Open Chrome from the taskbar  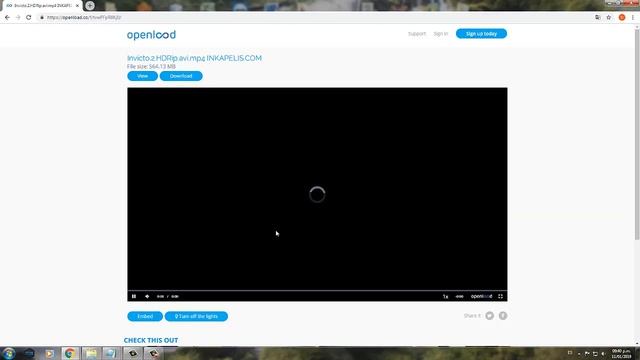tap(70, 353)
